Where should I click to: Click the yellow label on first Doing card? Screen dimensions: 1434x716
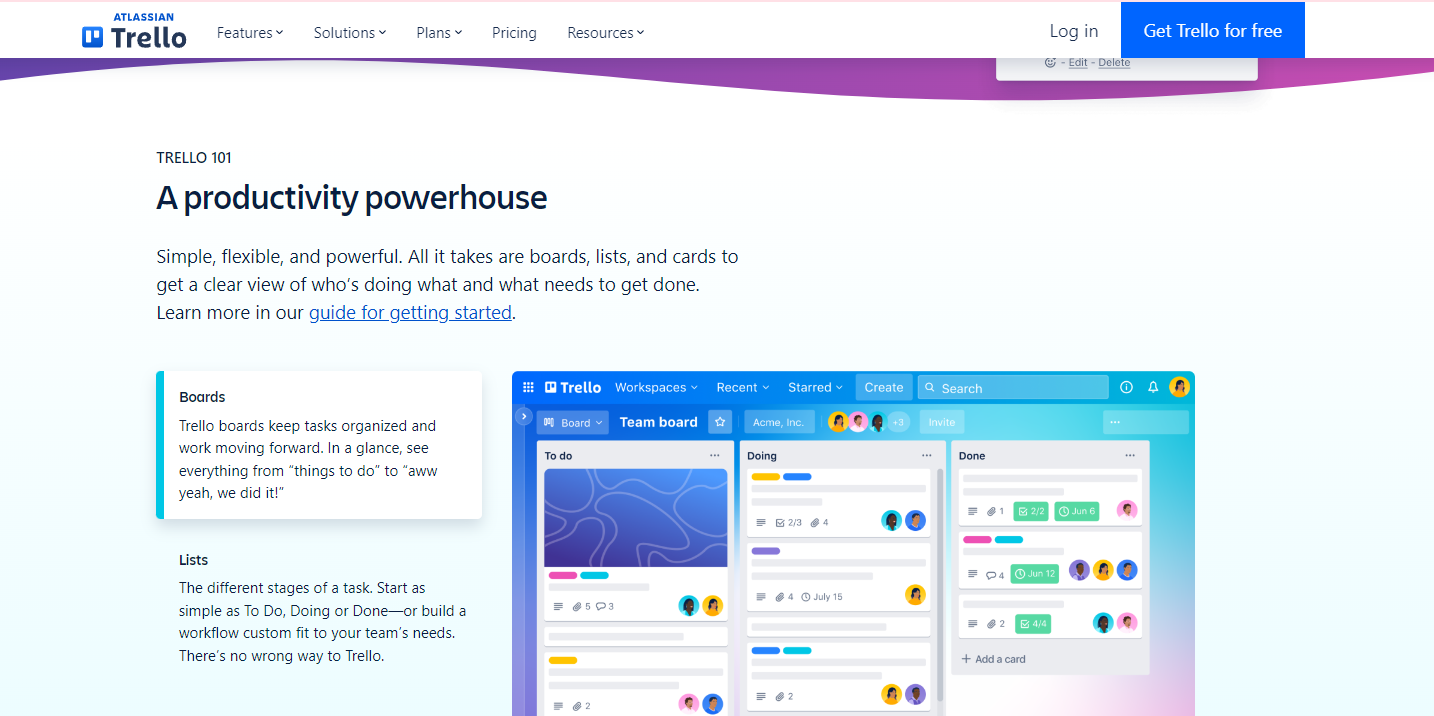pos(765,477)
